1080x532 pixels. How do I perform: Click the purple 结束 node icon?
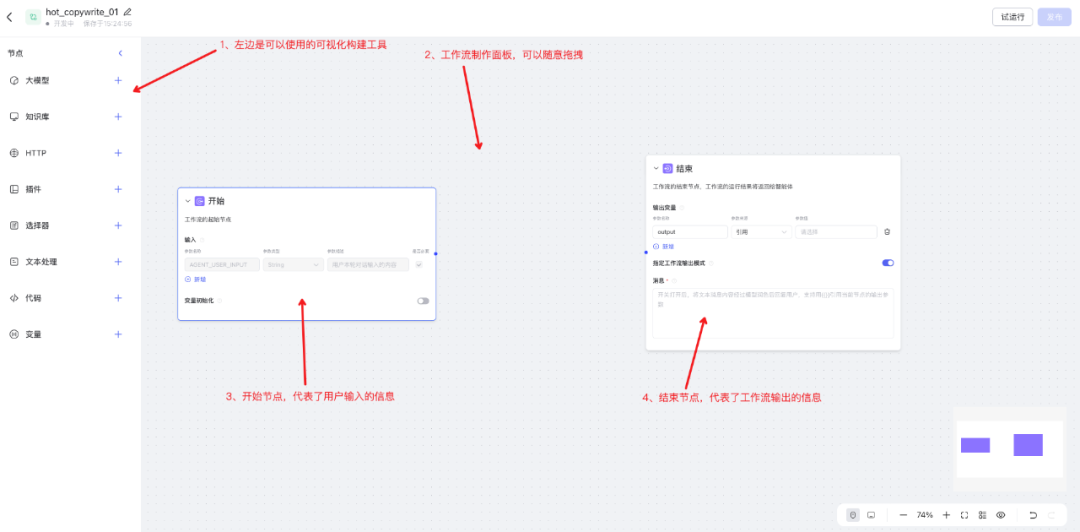pyautogui.click(x=668, y=168)
